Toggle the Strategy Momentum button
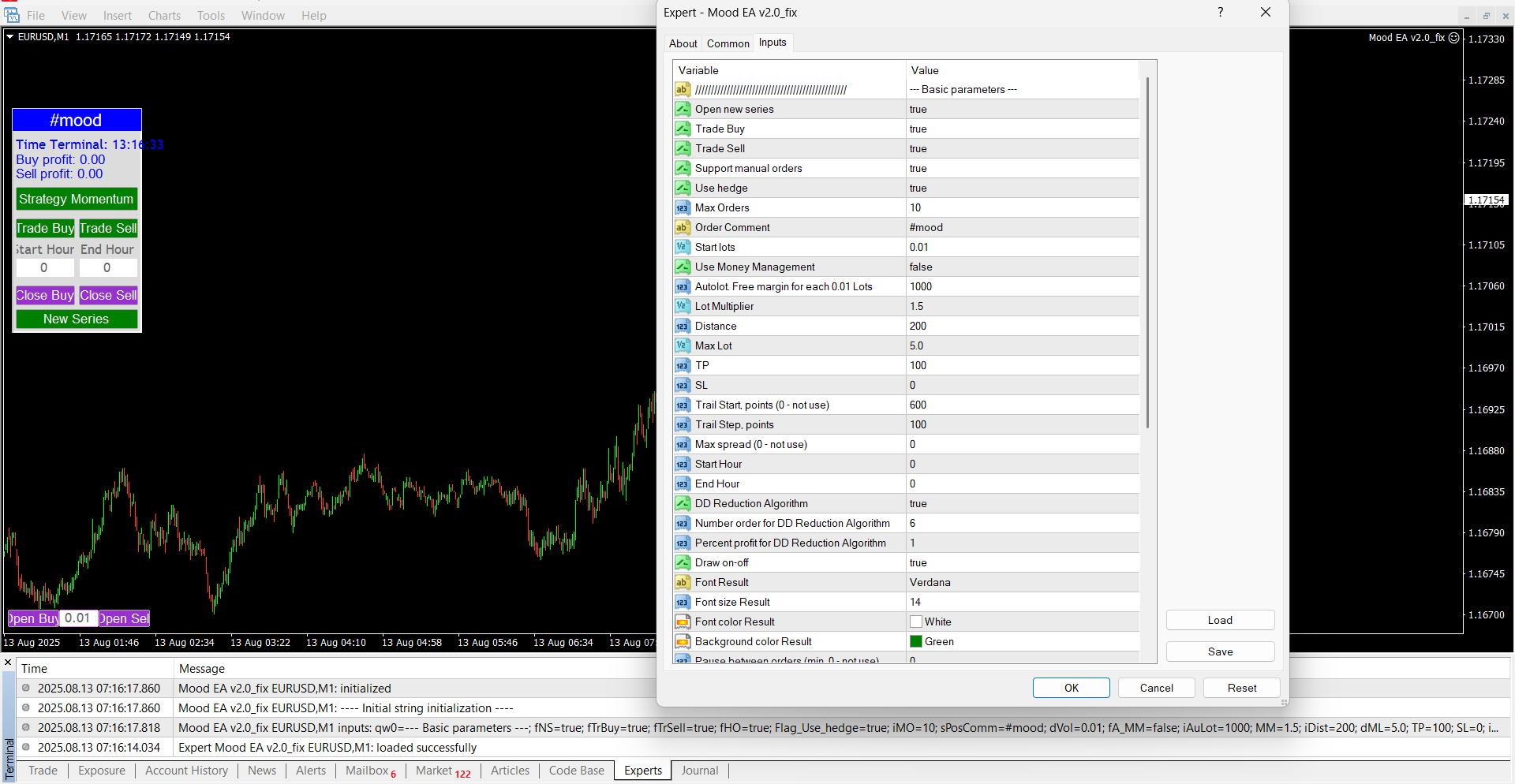 (77, 199)
